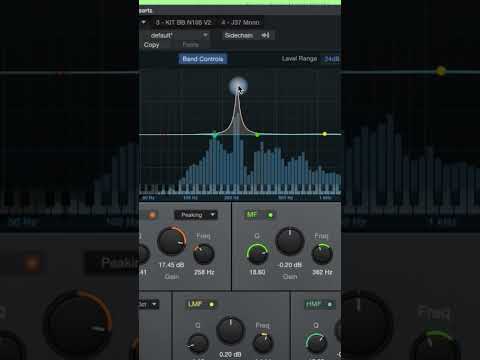Click the MF band Freq knob
Viewport: 480px width, 360px height.
tap(322, 254)
